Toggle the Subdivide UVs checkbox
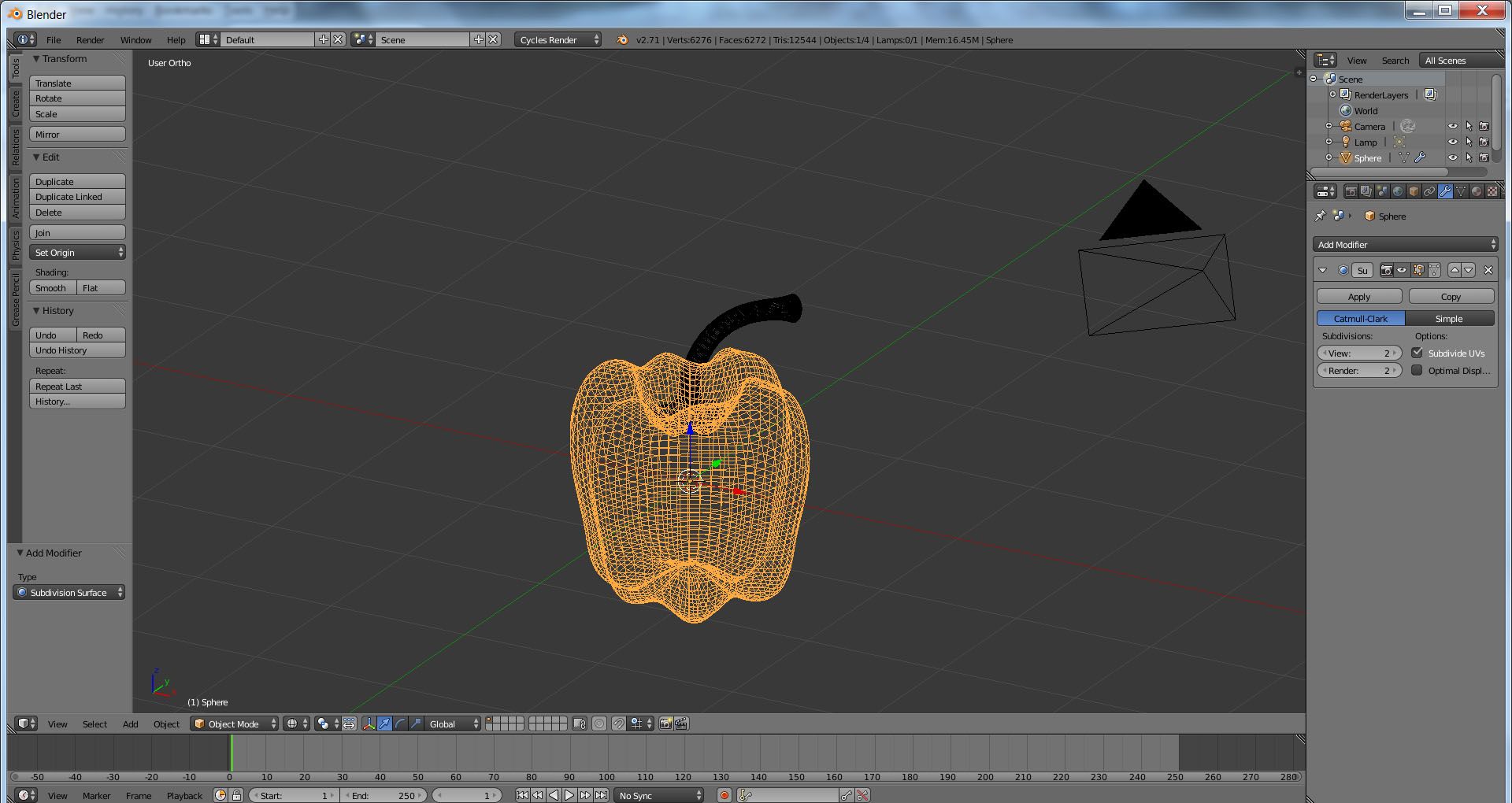 tap(1417, 353)
